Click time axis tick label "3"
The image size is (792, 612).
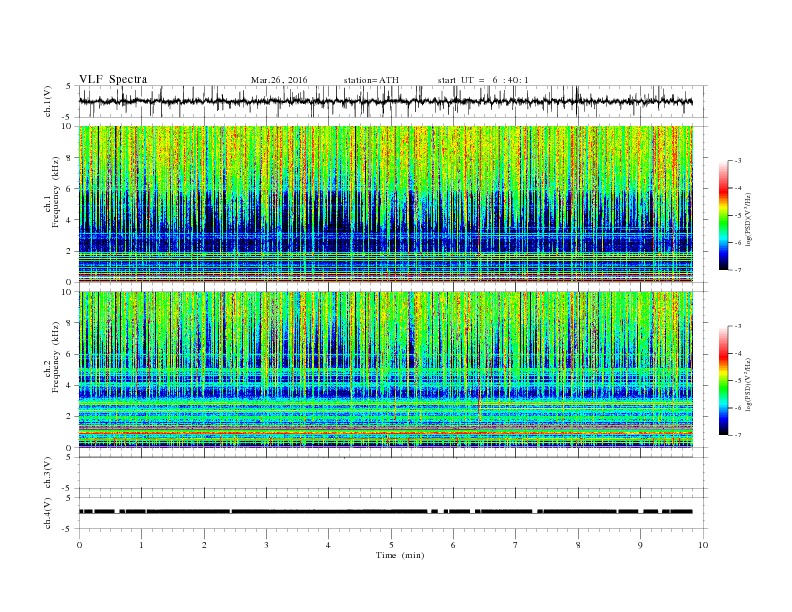pyautogui.click(x=266, y=545)
